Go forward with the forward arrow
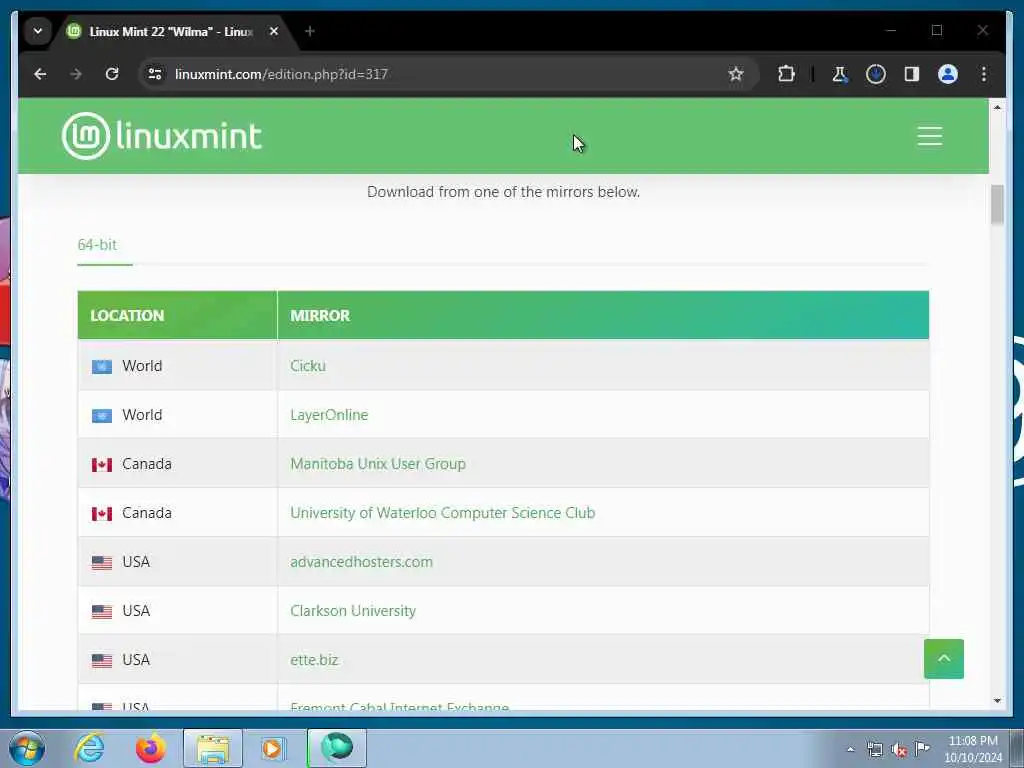Viewport: 1024px width, 768px height. coord(76,74)
